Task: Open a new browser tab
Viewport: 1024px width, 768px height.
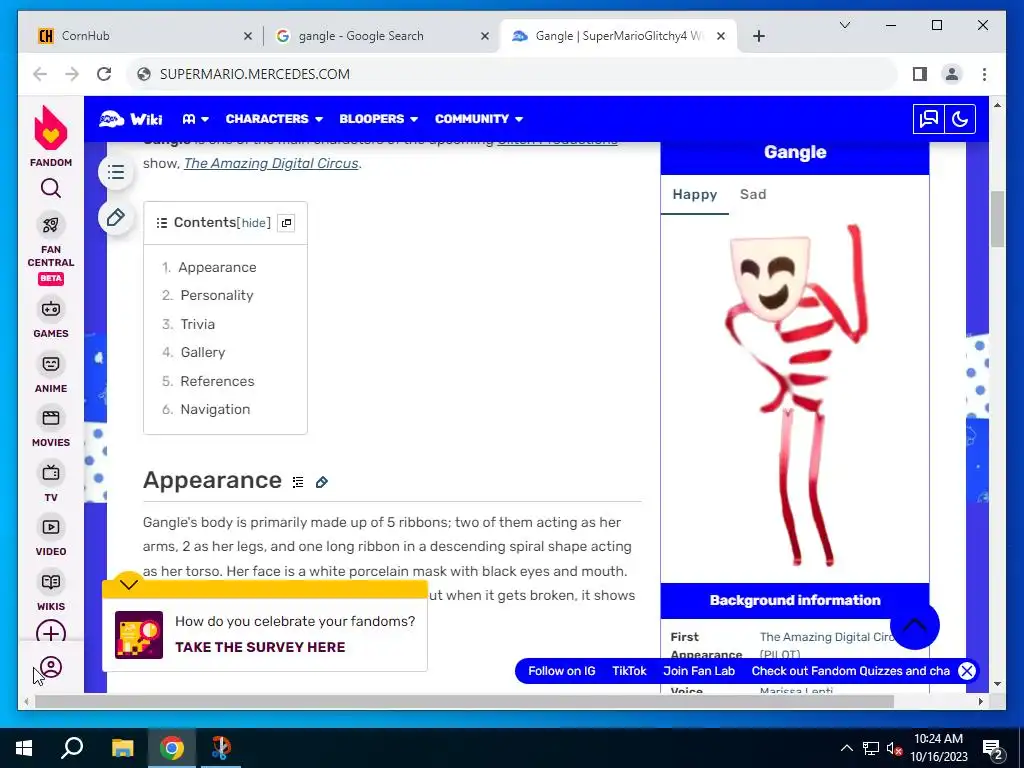Action: tap(758, 36)
